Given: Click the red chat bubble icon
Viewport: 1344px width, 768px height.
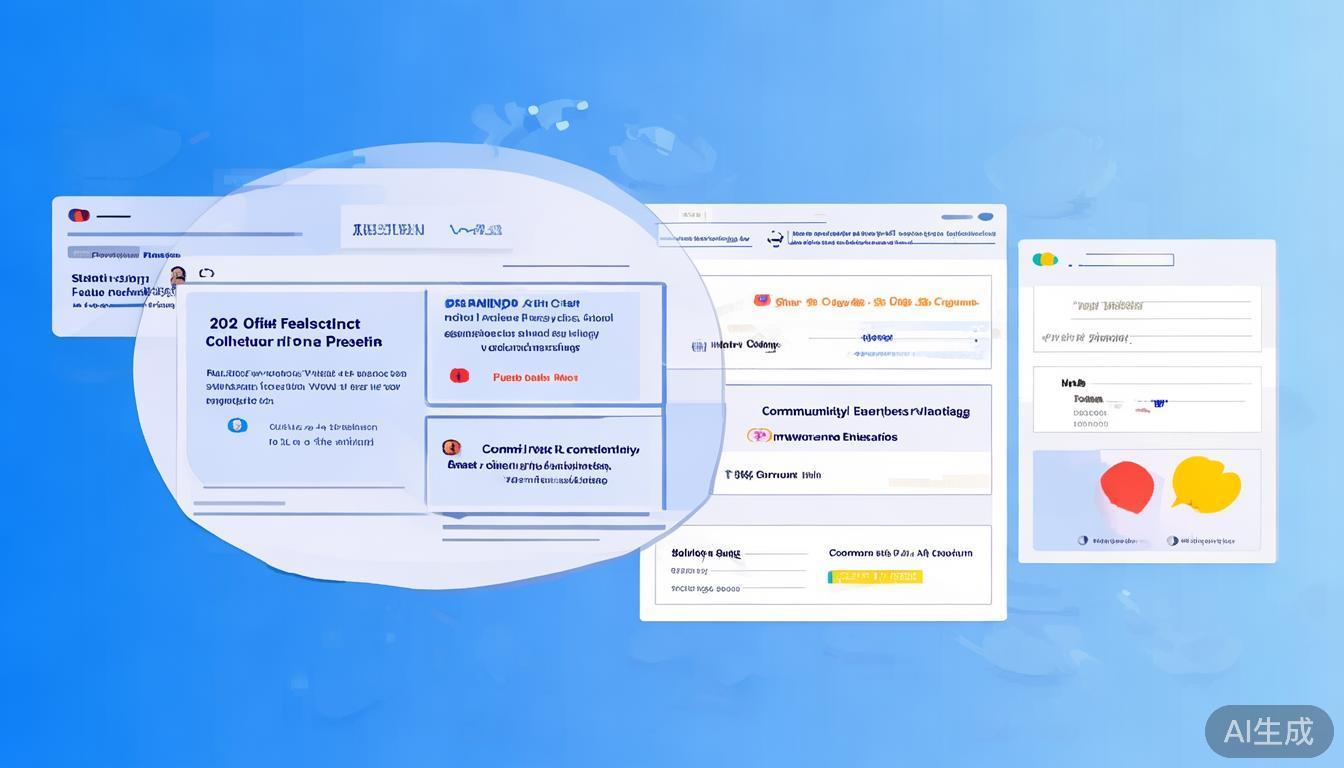Looking at the screenshot, I should coord(1127,485).
